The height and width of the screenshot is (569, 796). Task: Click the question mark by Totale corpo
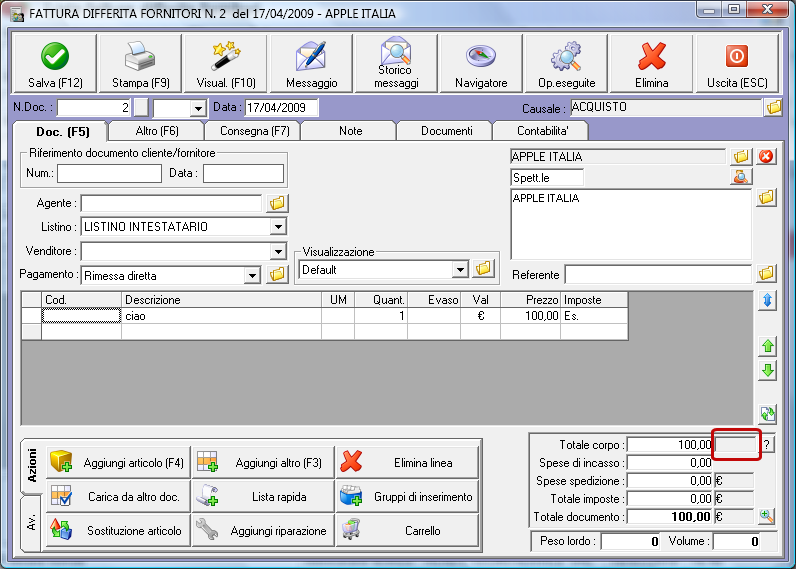pyautogui.click(x=767, y=445)
